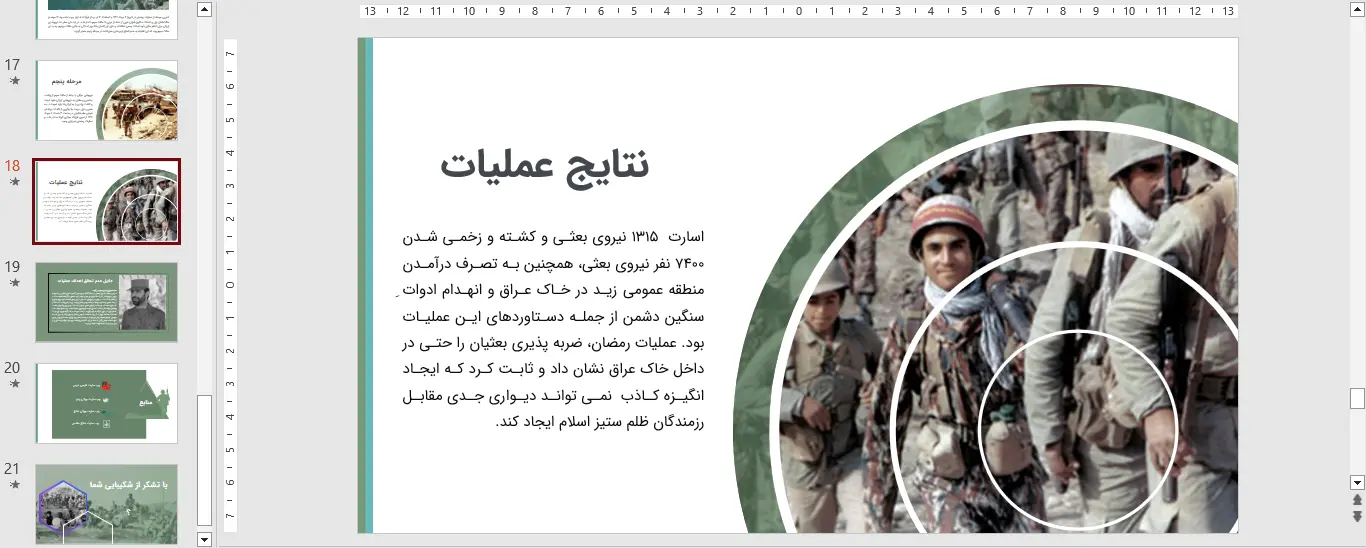Select slide 20 thumbnail
1366x548 pixels.
107,403
